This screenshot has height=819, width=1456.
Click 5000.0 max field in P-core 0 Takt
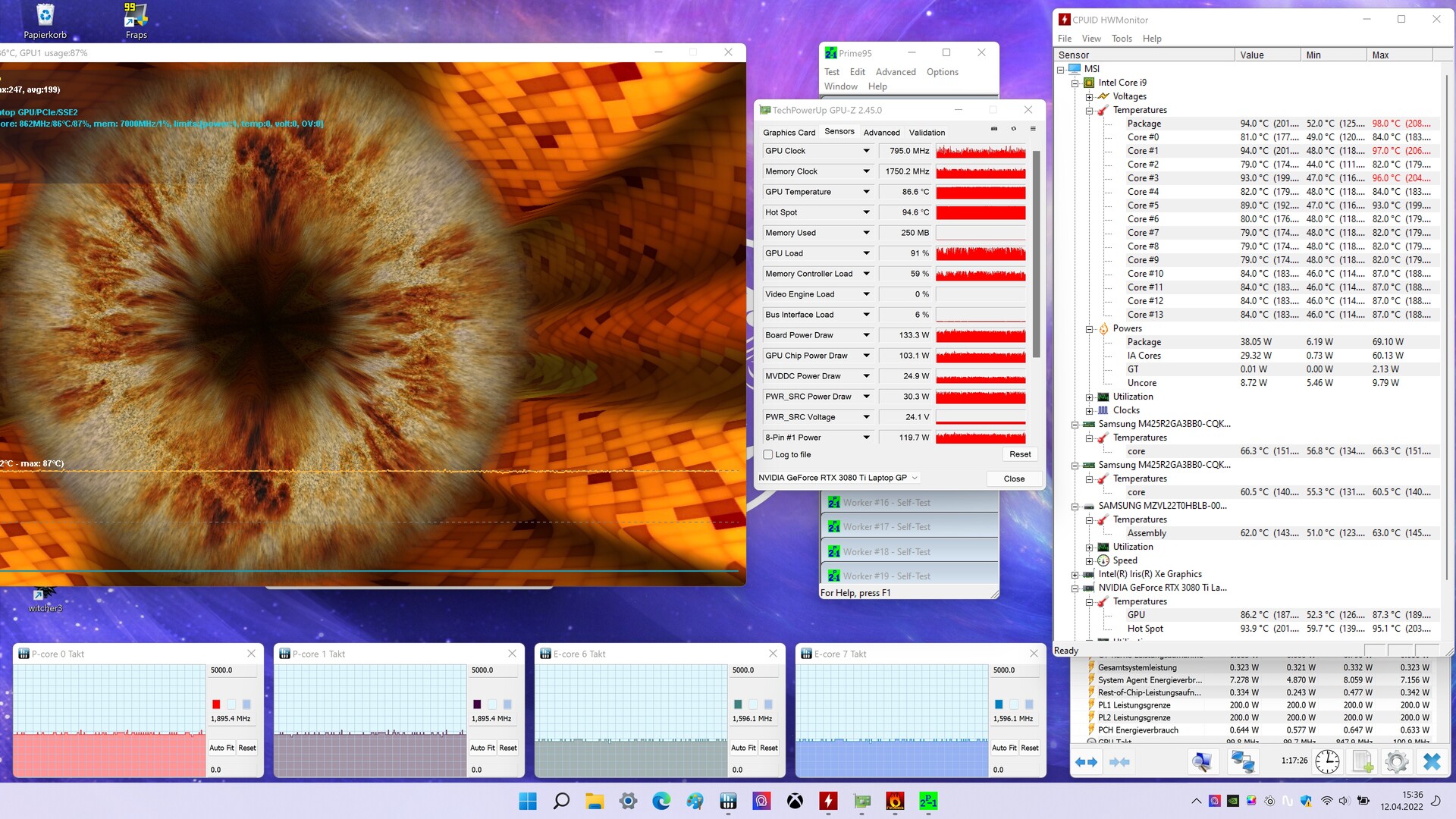point(231,670)
